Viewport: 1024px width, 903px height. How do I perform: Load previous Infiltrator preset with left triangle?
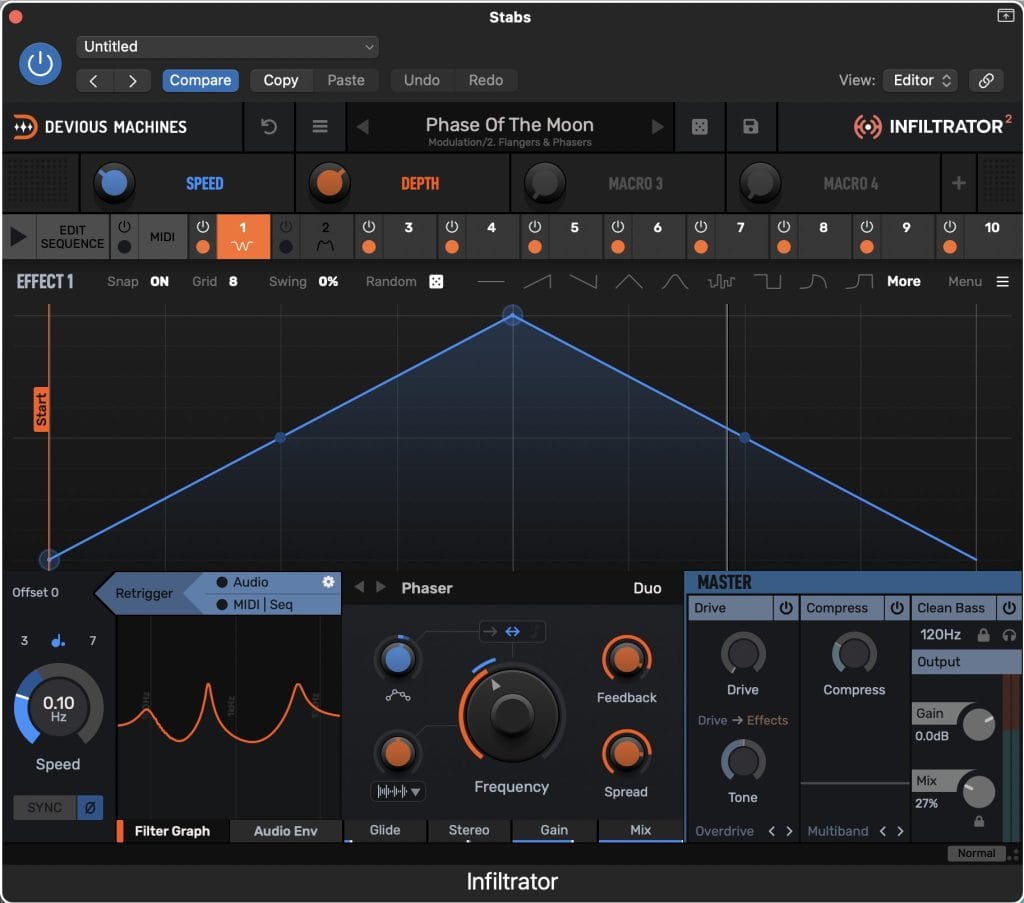coord(362,126)
